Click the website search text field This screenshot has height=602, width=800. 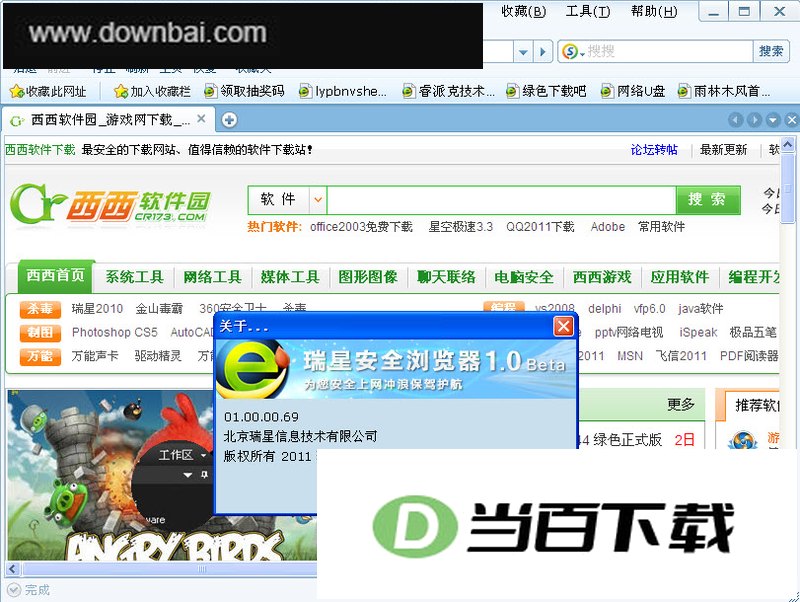point(502,200)
